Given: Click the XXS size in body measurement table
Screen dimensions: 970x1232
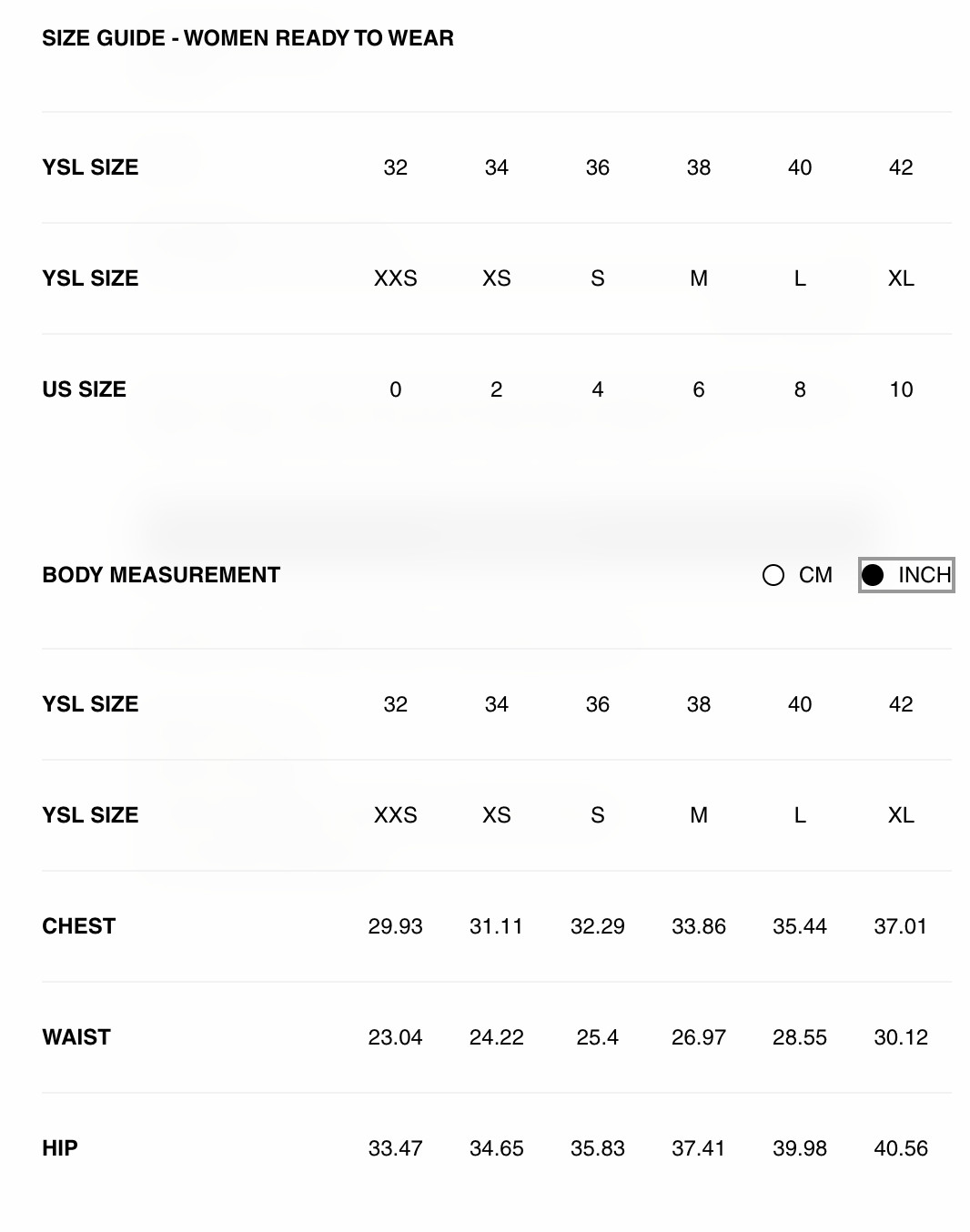Looking at the screenshot, I should coord(396,815).
